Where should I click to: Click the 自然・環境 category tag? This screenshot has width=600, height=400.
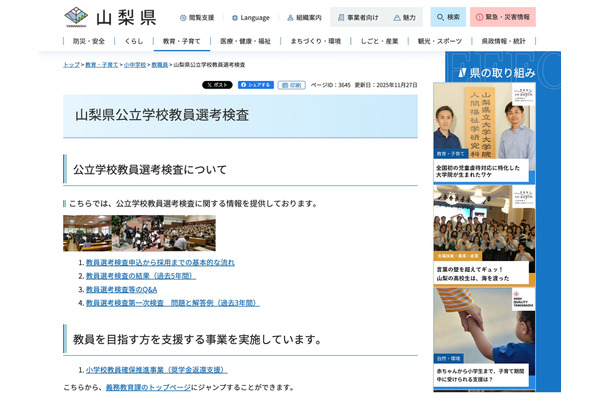coord(448,359)
